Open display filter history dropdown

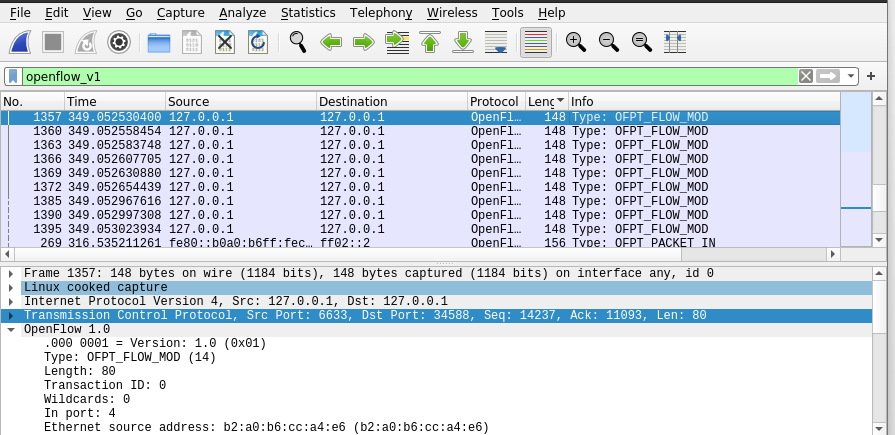[851, 76]
